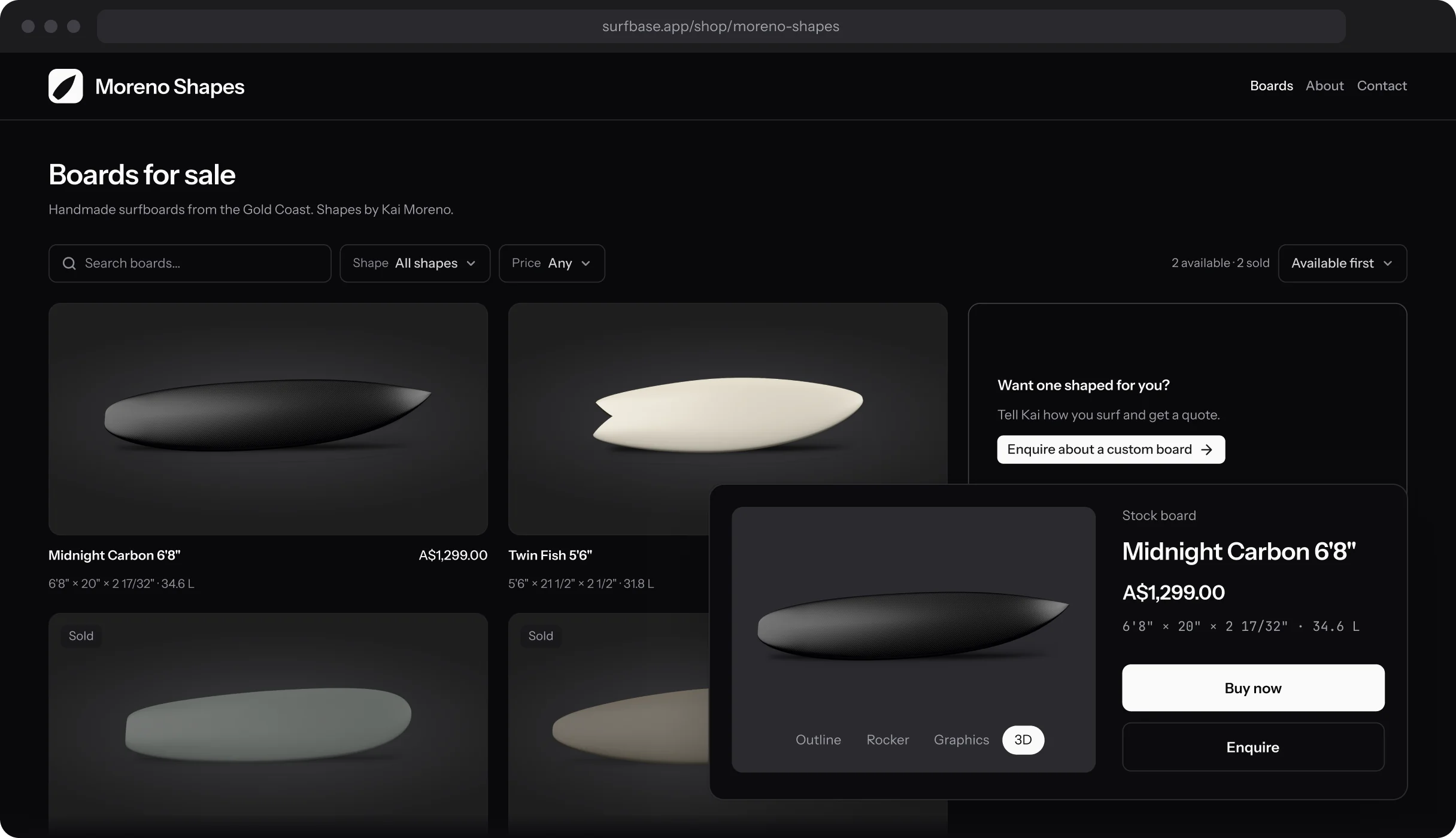Image resolution: width=1456 pixels, height=838 pixels.
Task: Click arrow icon in custom board button
Action: 1207,450
